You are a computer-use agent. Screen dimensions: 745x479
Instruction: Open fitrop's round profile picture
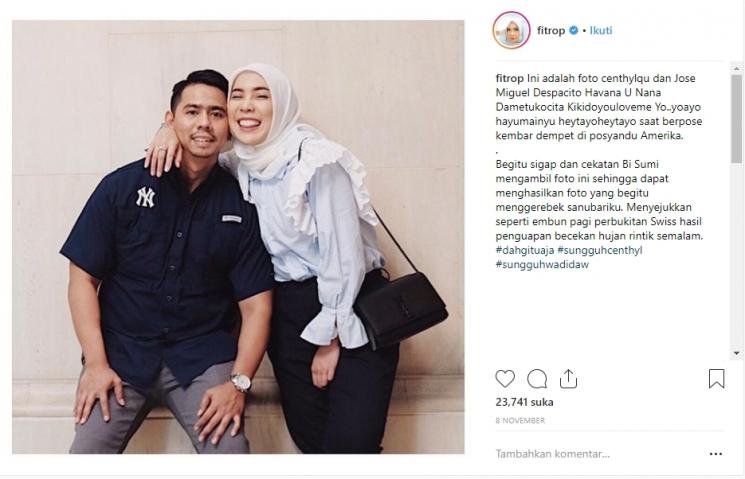(x=511, y=30)
